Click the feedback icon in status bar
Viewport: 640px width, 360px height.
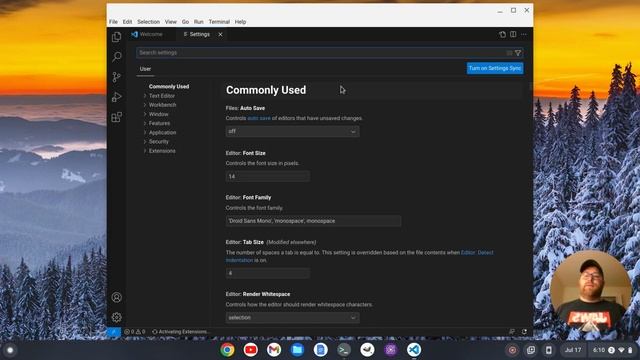(512, 332)
